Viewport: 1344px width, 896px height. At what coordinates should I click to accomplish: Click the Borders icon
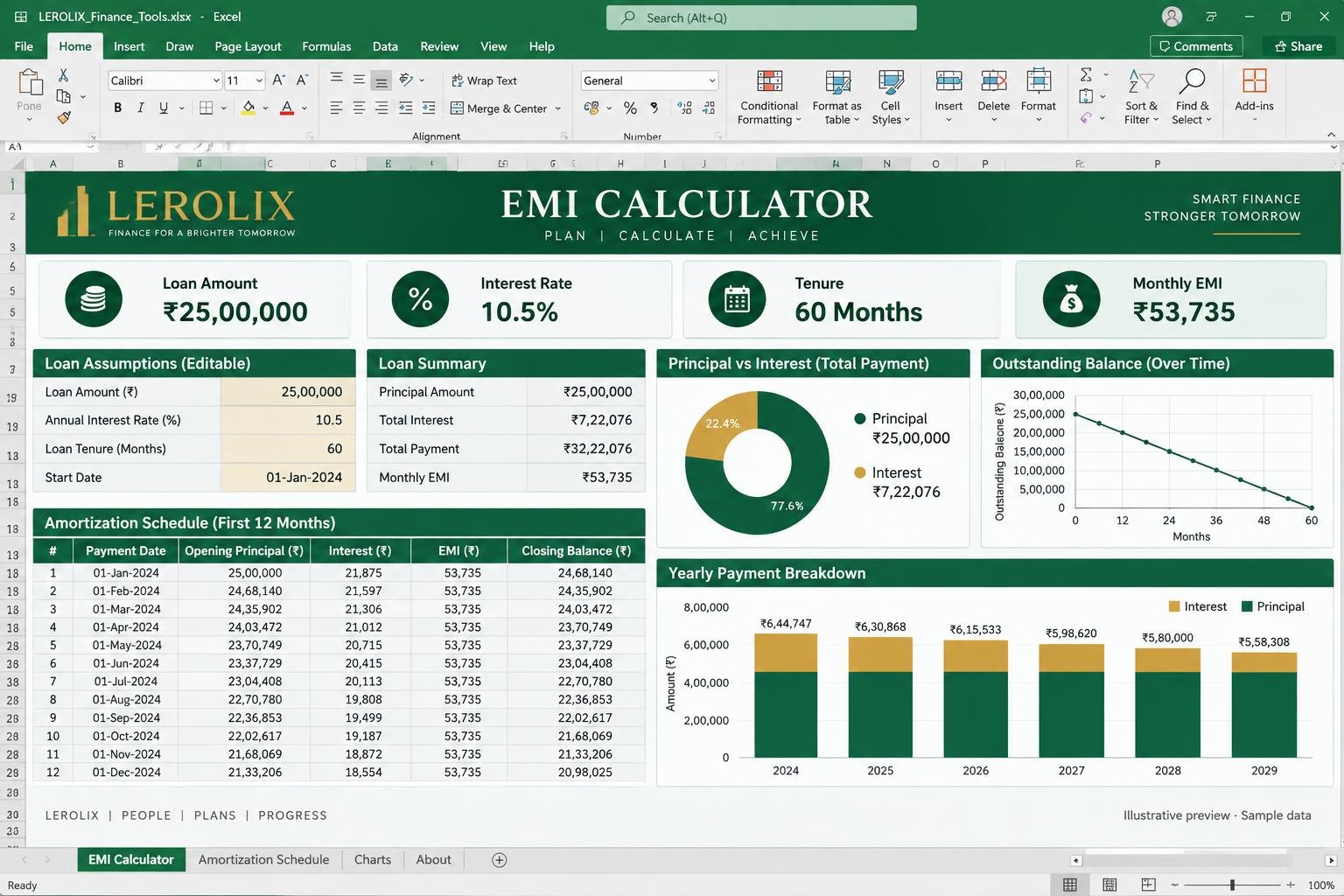pos(206,108)
